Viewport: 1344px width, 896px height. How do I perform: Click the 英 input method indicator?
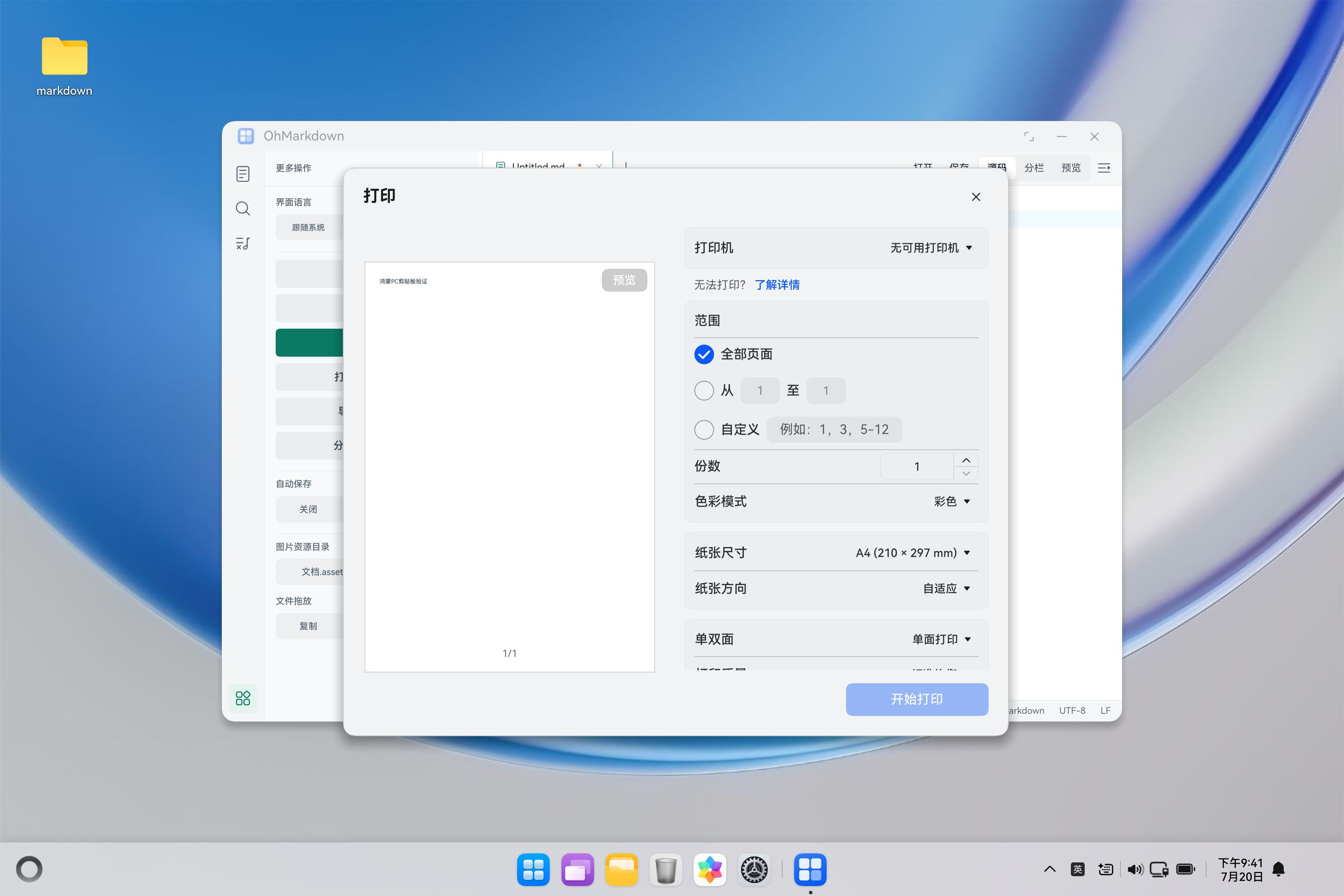point(1078,869)
